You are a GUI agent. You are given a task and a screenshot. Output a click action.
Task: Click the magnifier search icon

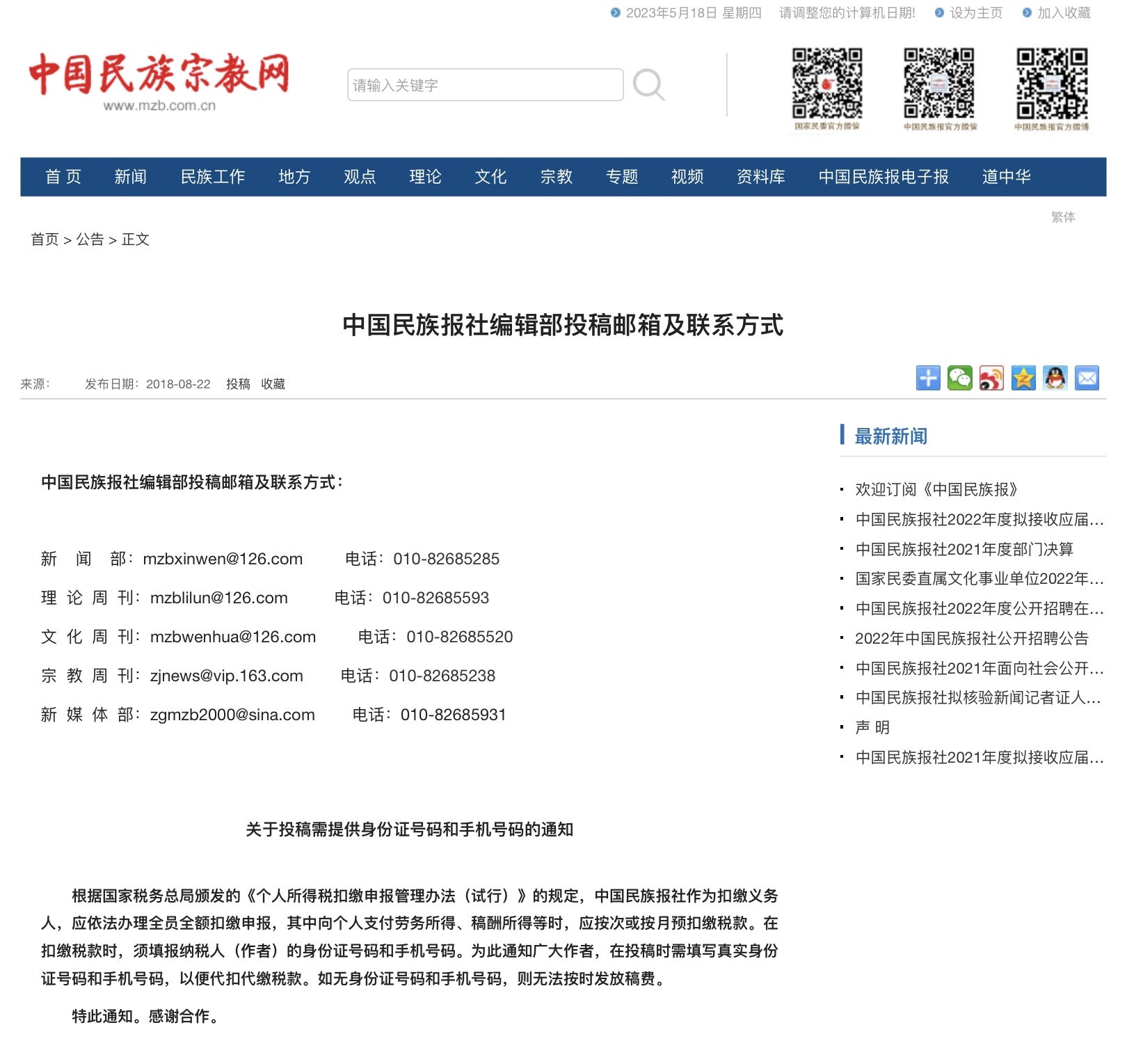pos(648,85)
